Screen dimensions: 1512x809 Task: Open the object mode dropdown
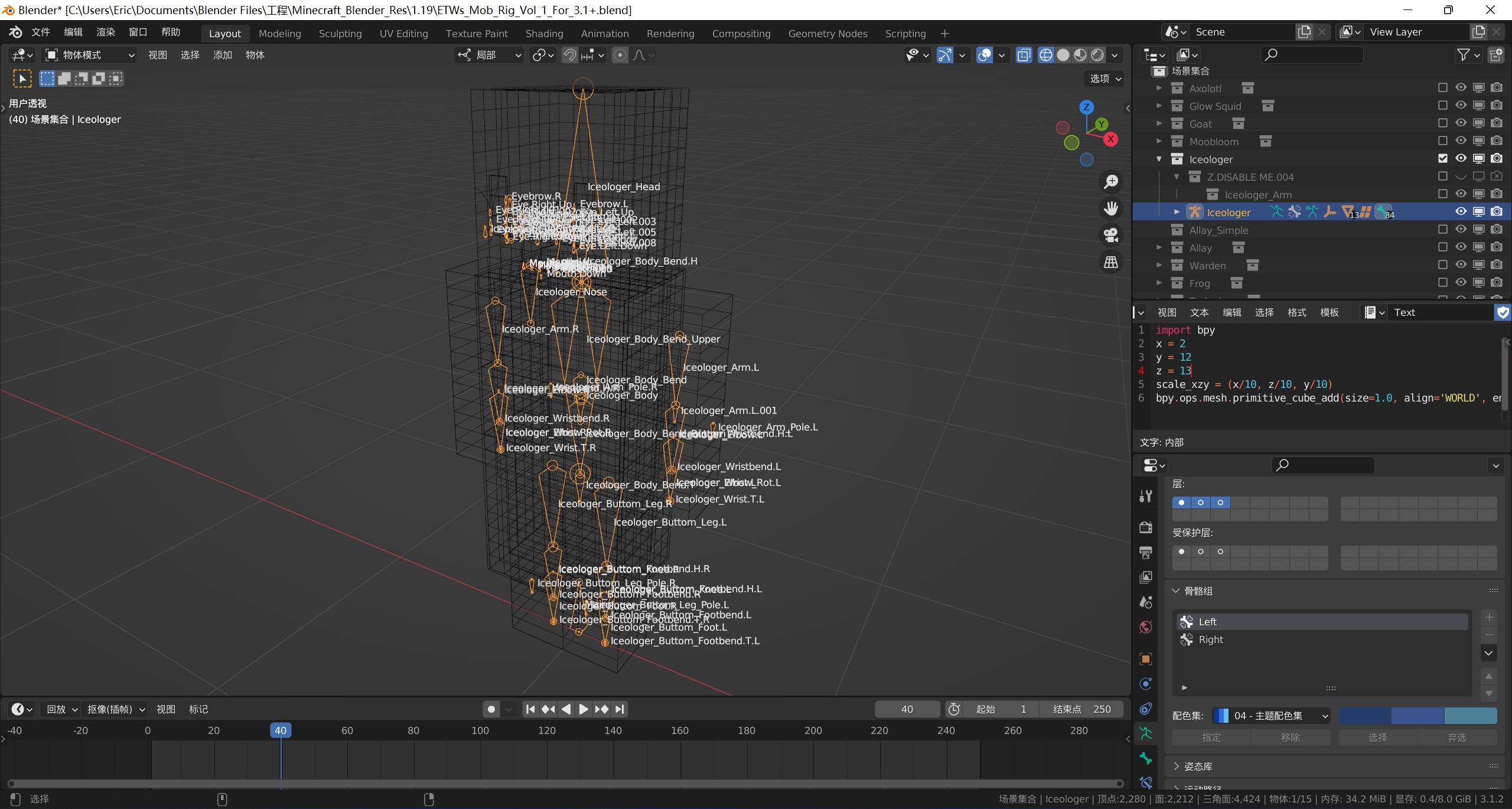90,55
